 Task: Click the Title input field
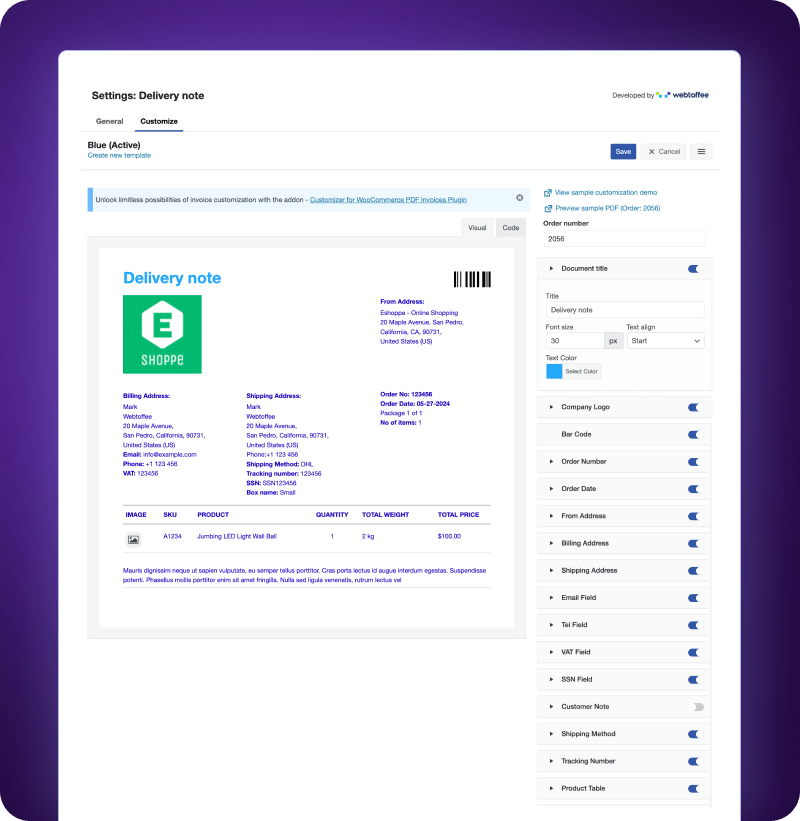point(625,310)
